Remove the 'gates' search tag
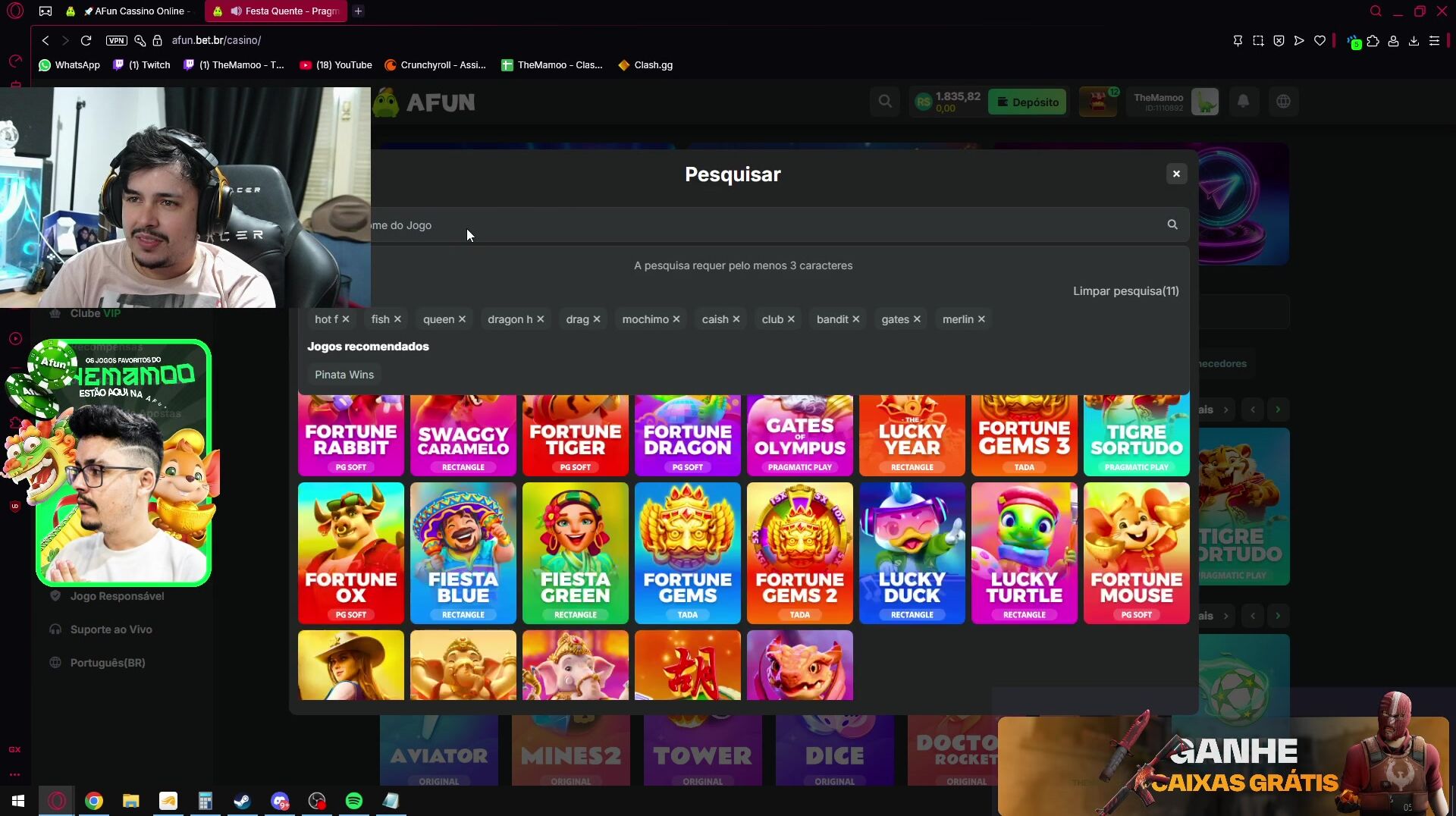This screenshot has width=1456, height=816. point(917,319)
